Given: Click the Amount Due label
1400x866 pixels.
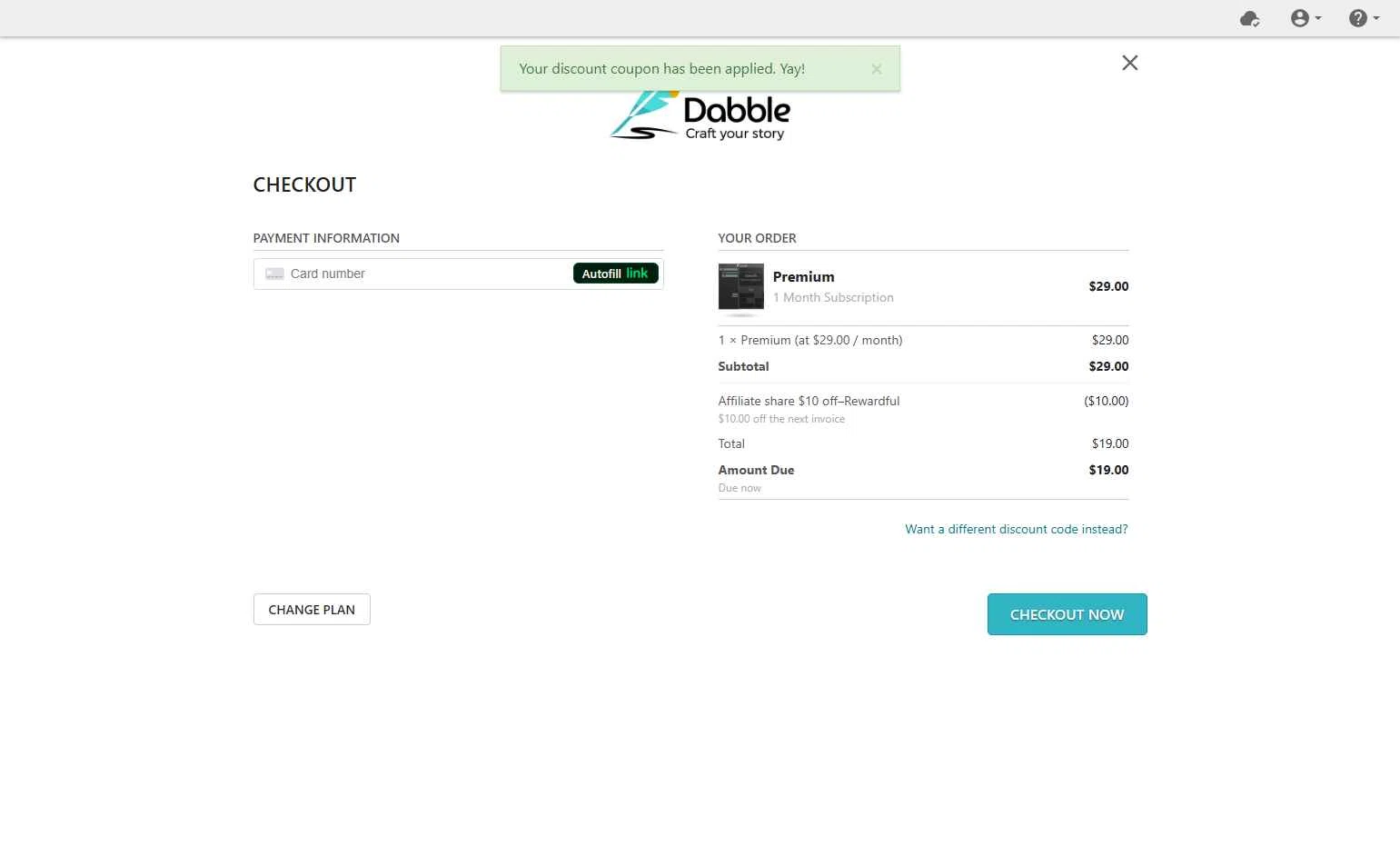Looking at the screenshot, I should pos(756,470).
